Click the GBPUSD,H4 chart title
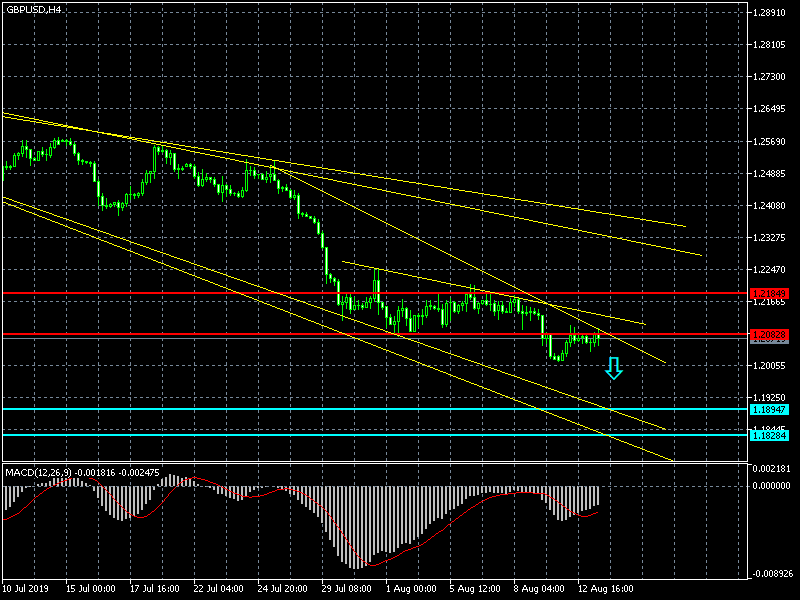The width and height of the screenshot is (800, 600). [34, 10]
